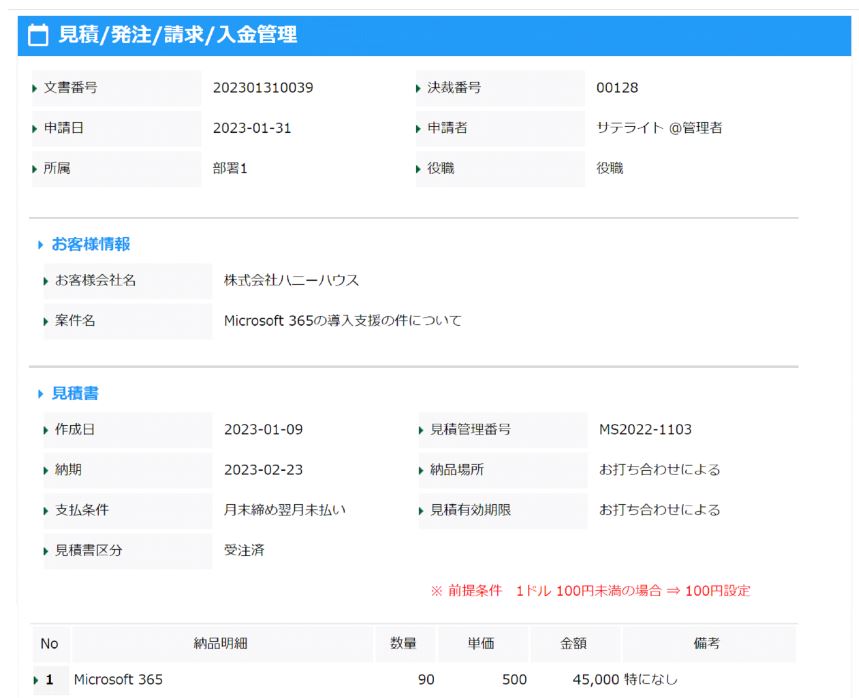
Task: Click the 申請者 label
Action: [447, 128]
